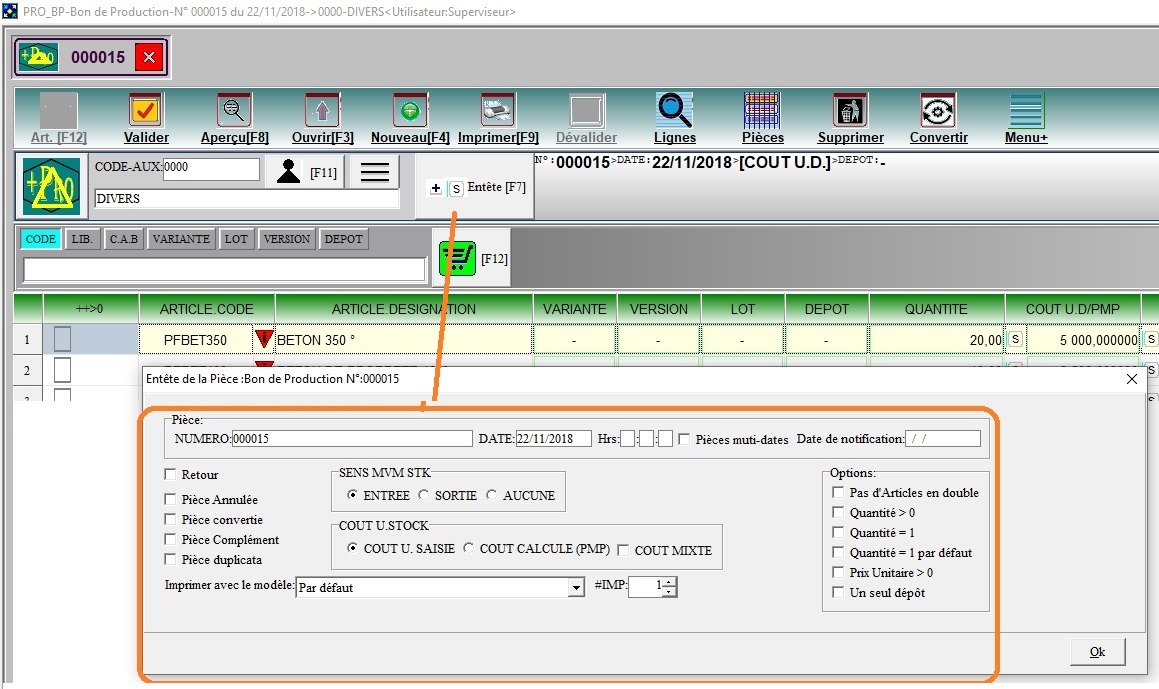Select the C.A.B search tab
The image size is (1159, 689).
pos(124,239)
